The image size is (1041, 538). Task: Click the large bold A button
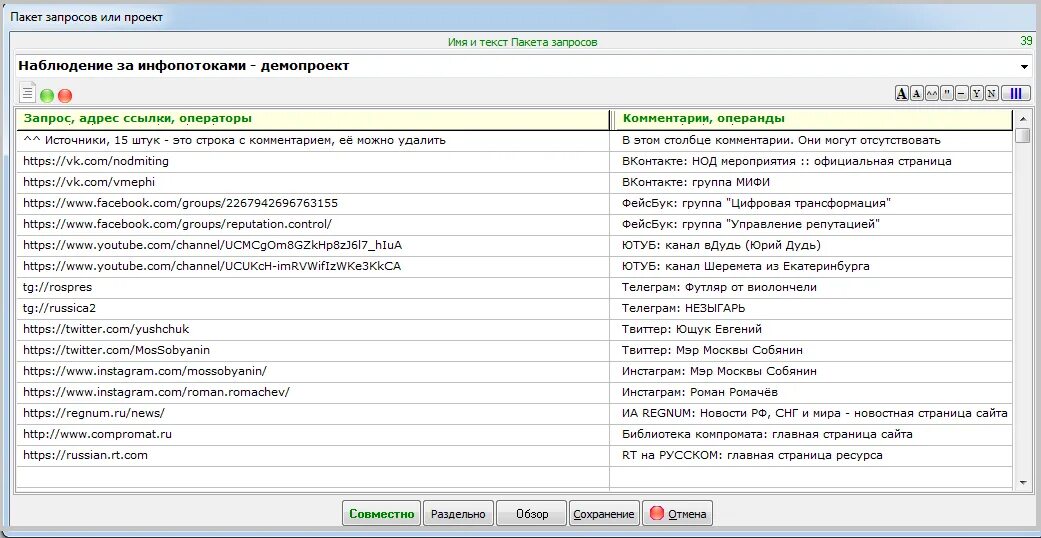pos(902,94)
